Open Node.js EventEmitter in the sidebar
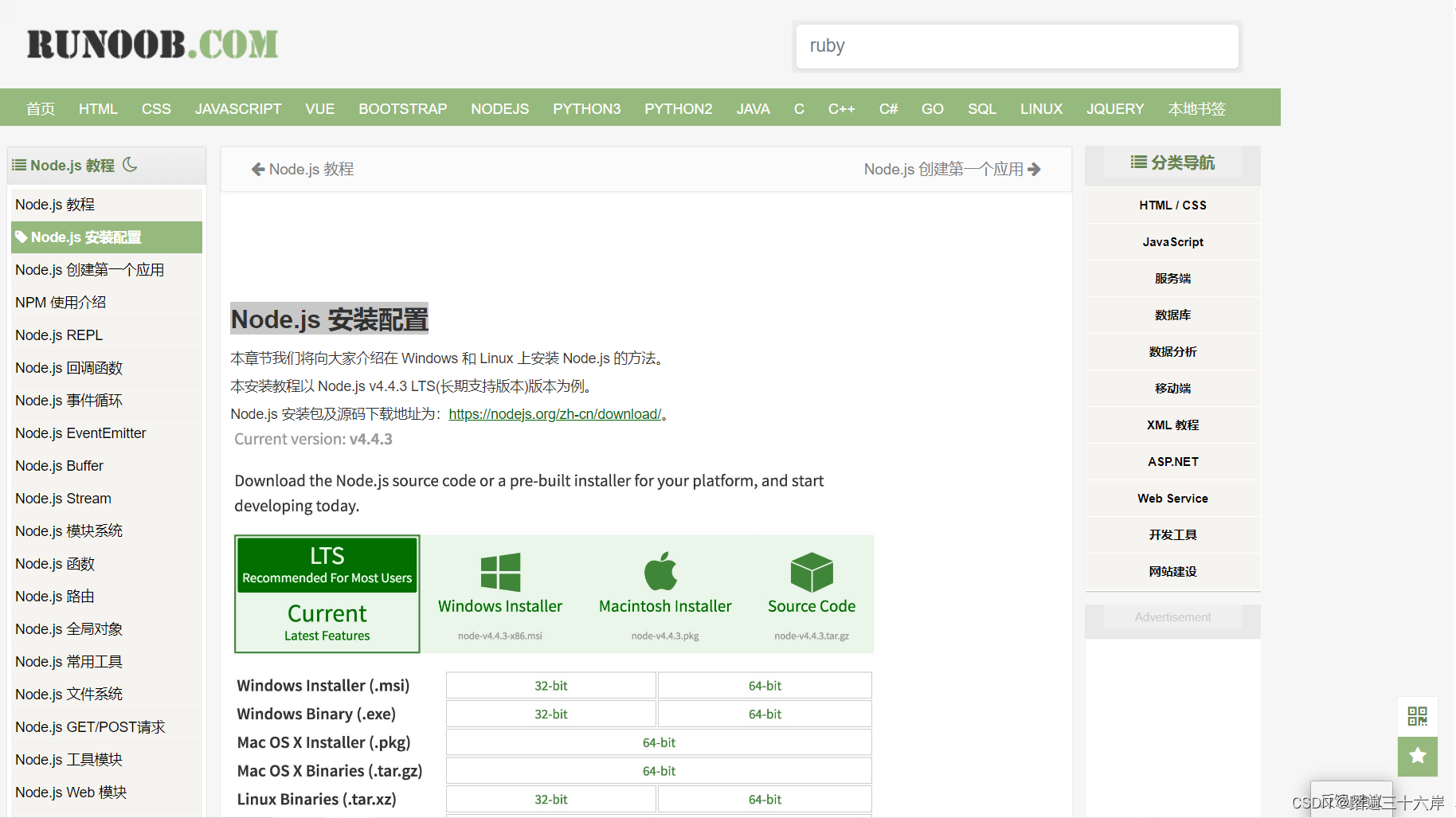The height and width of the screenshot is (818, 1456). 107,433
